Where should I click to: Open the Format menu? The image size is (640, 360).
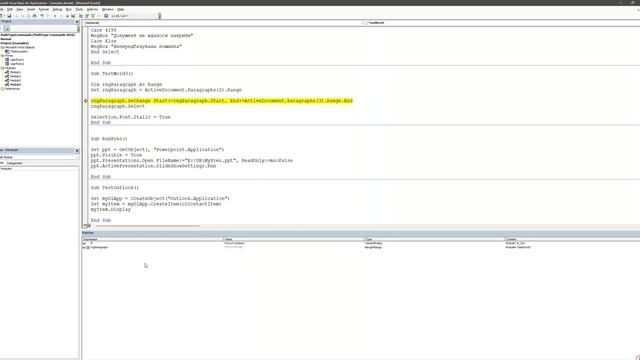pyautogui.click(x=44, y=9)
